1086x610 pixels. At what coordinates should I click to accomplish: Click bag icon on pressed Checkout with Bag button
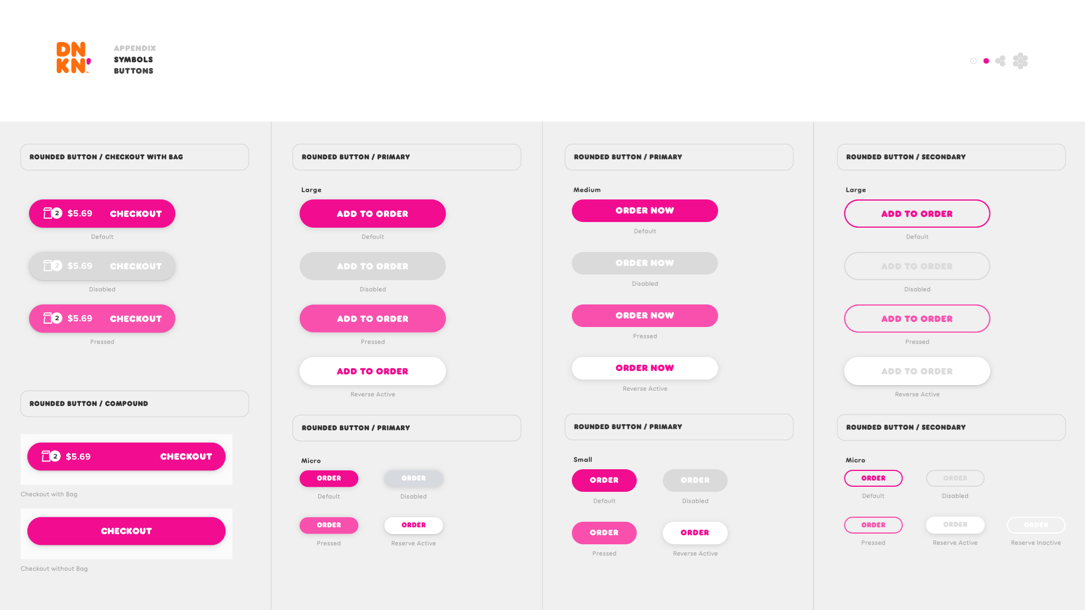[x=48, y=318]
